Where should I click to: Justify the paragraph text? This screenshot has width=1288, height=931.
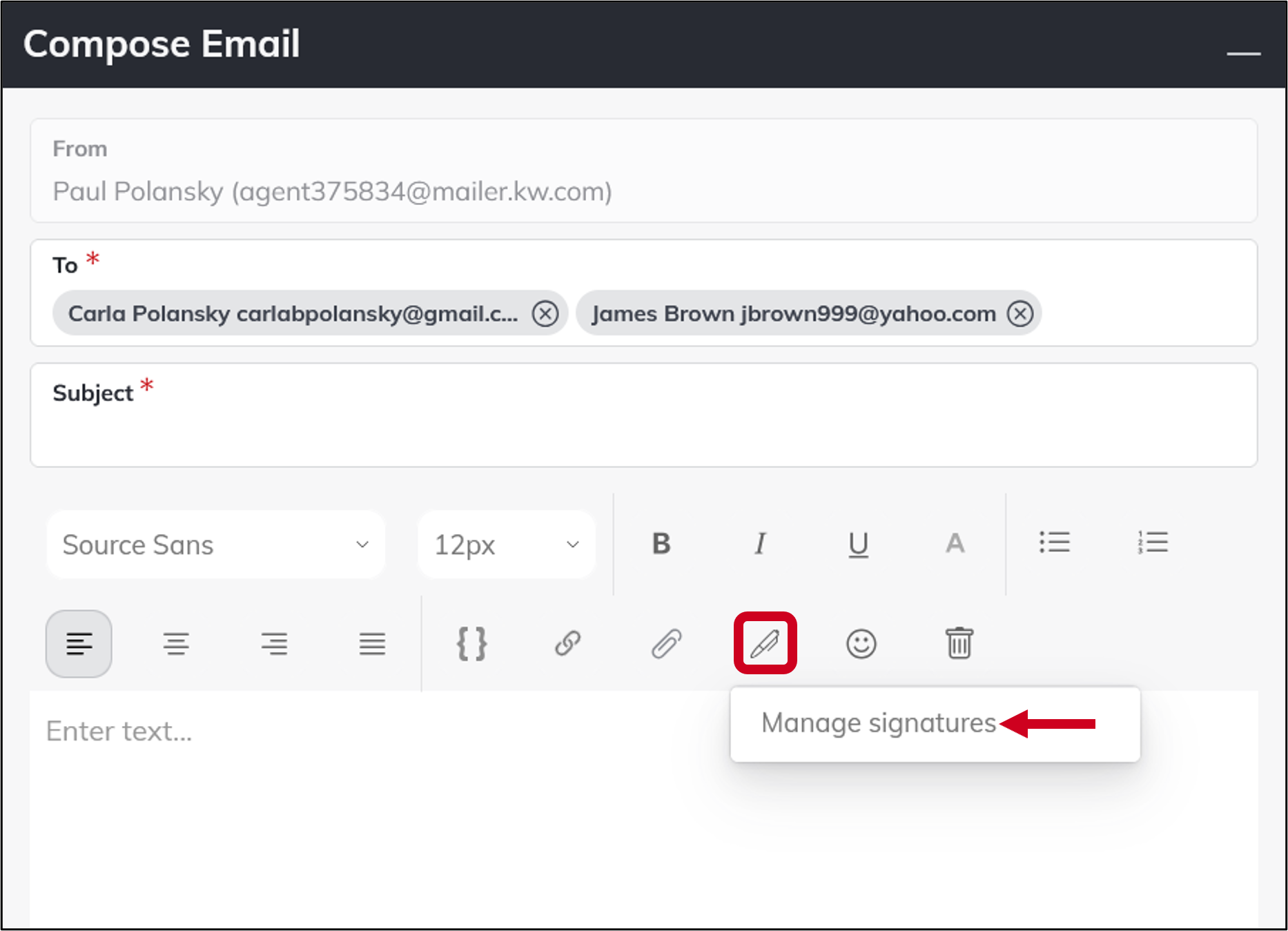372,644
